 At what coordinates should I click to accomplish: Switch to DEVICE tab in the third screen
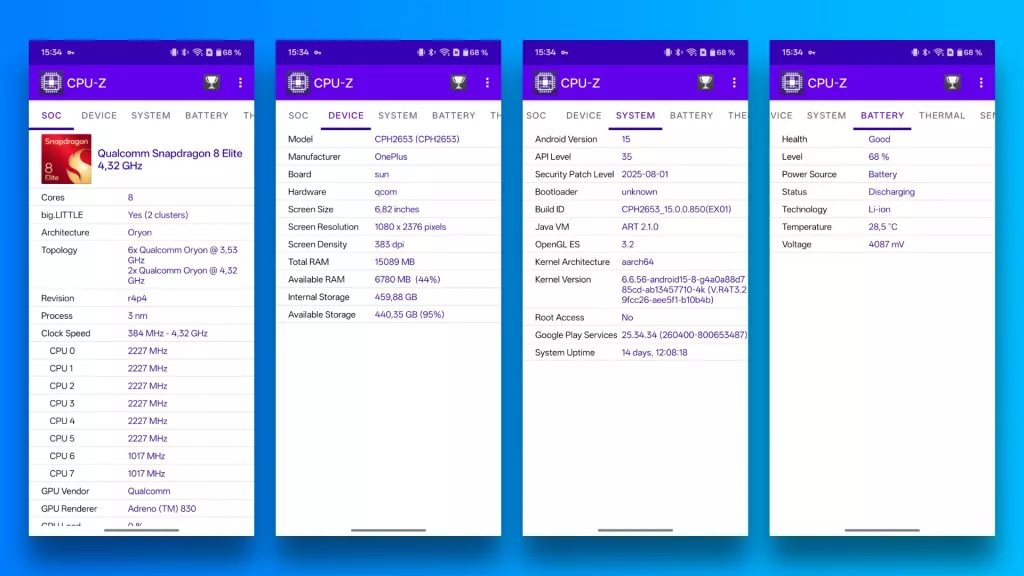(583, 116)
